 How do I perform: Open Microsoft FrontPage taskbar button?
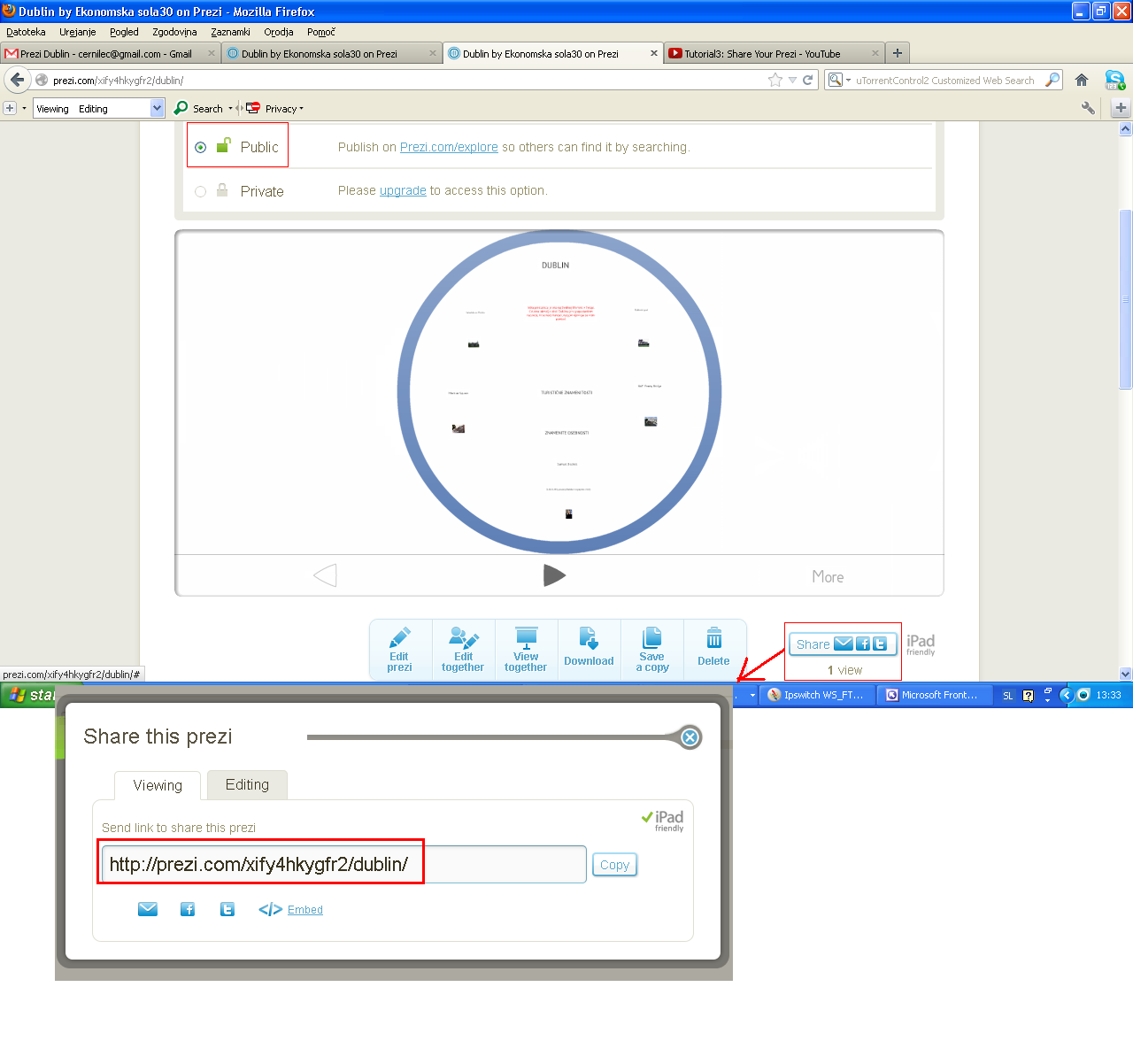point(934,695)
